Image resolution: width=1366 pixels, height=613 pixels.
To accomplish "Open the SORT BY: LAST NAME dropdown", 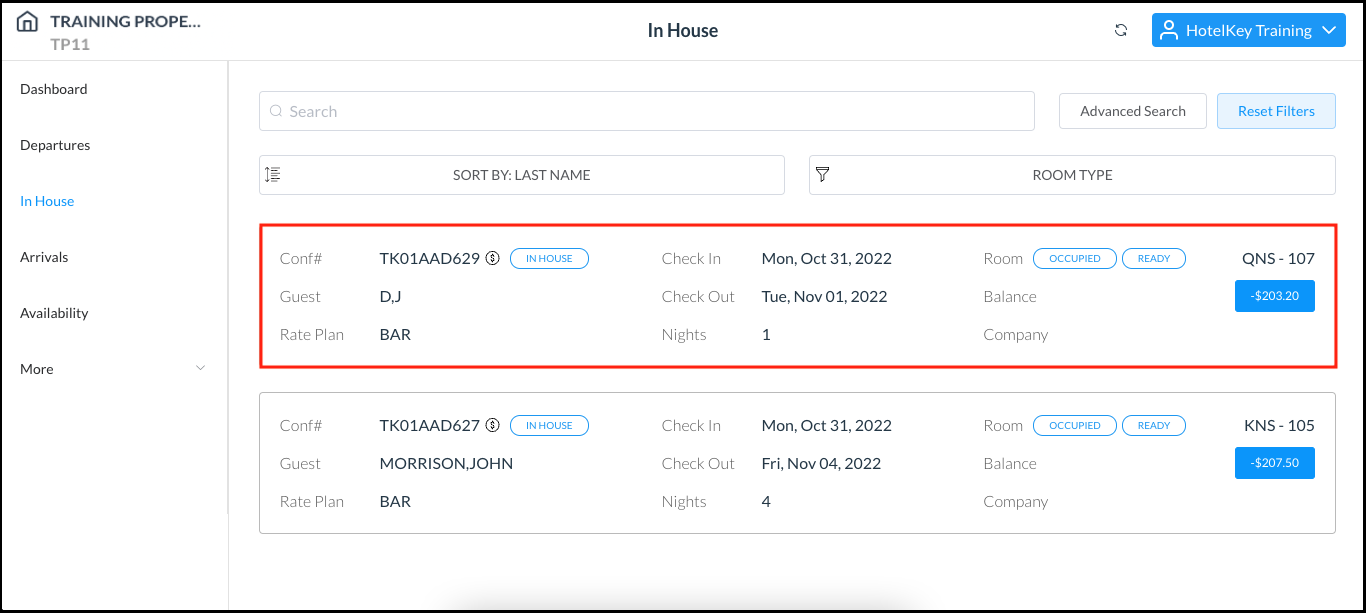I will [x=521, y=174].
